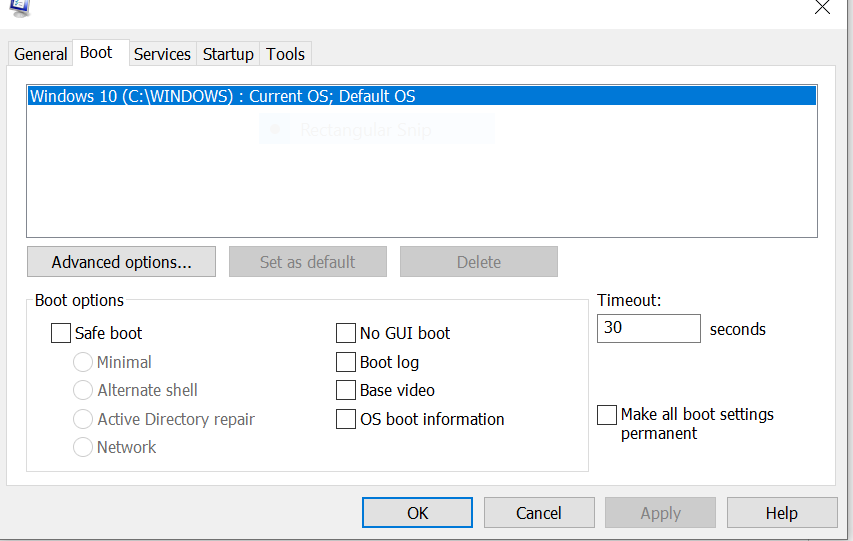This screenshot has height=541, width=853.
Task: Click the Set as default button
Action: (x=308, y=262)
